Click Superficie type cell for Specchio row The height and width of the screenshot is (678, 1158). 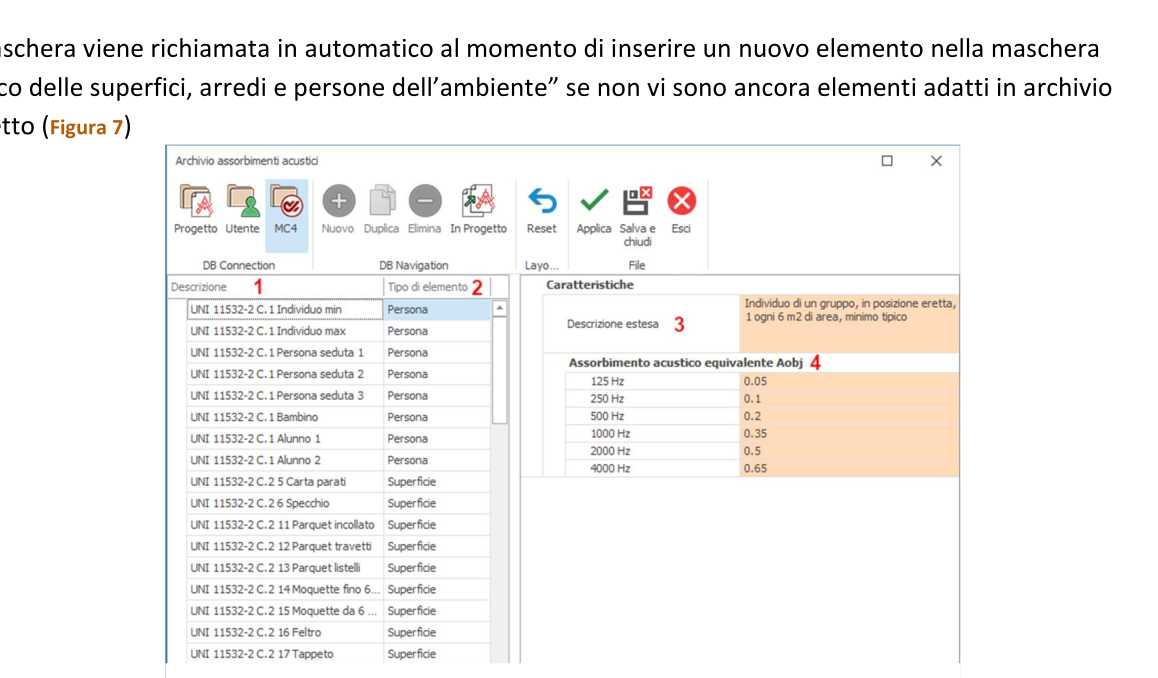[436, 503]
